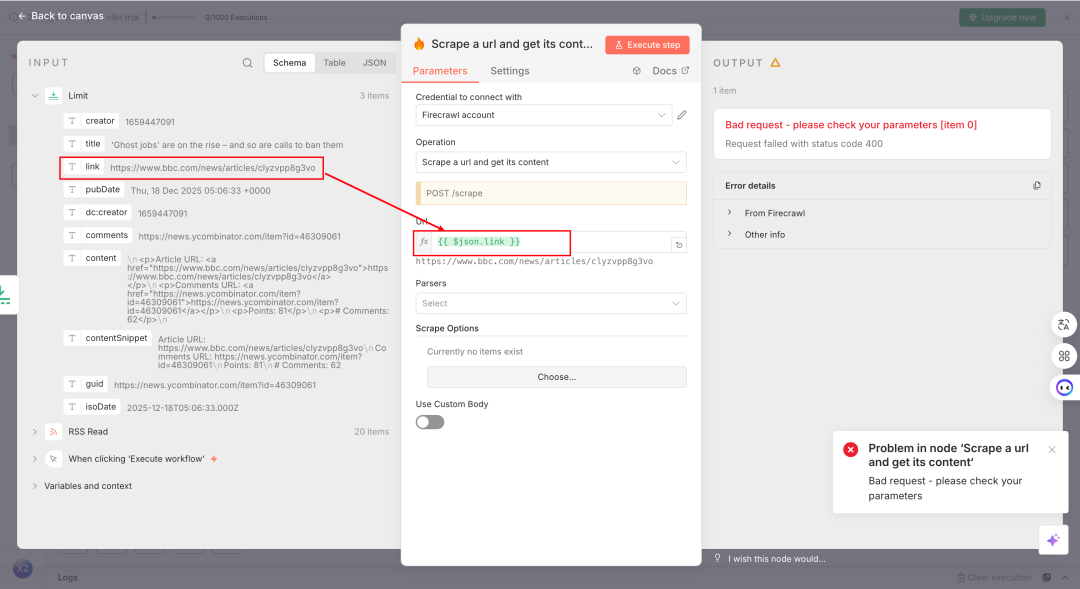Click the Choose... scrape options button
1080x589 pixels.
pyautogui.click(x=557, y=377)
